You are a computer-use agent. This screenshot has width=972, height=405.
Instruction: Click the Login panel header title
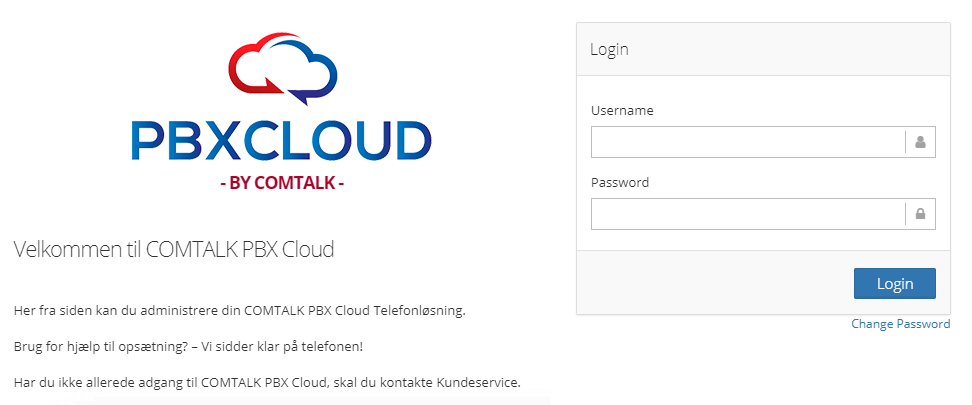coord(609,49)
